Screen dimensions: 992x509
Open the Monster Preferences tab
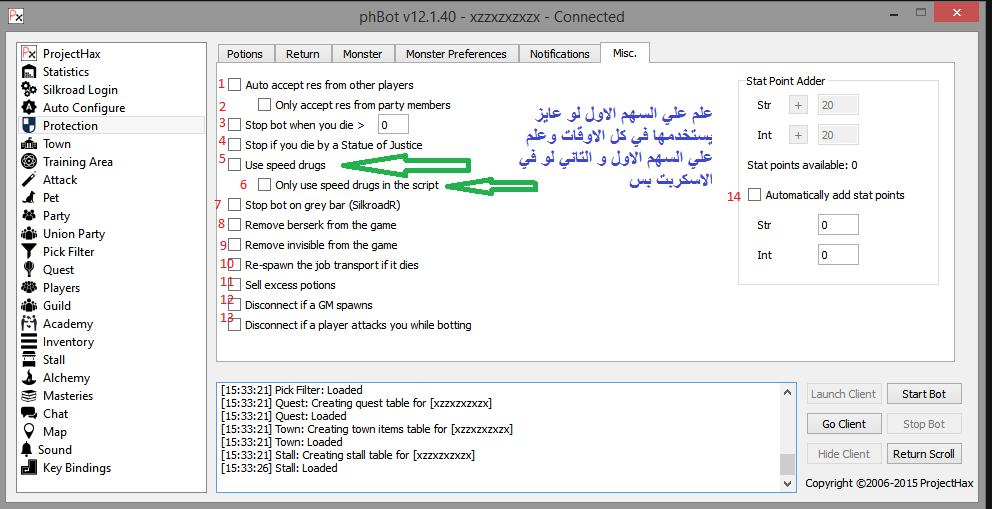point(456,54)
